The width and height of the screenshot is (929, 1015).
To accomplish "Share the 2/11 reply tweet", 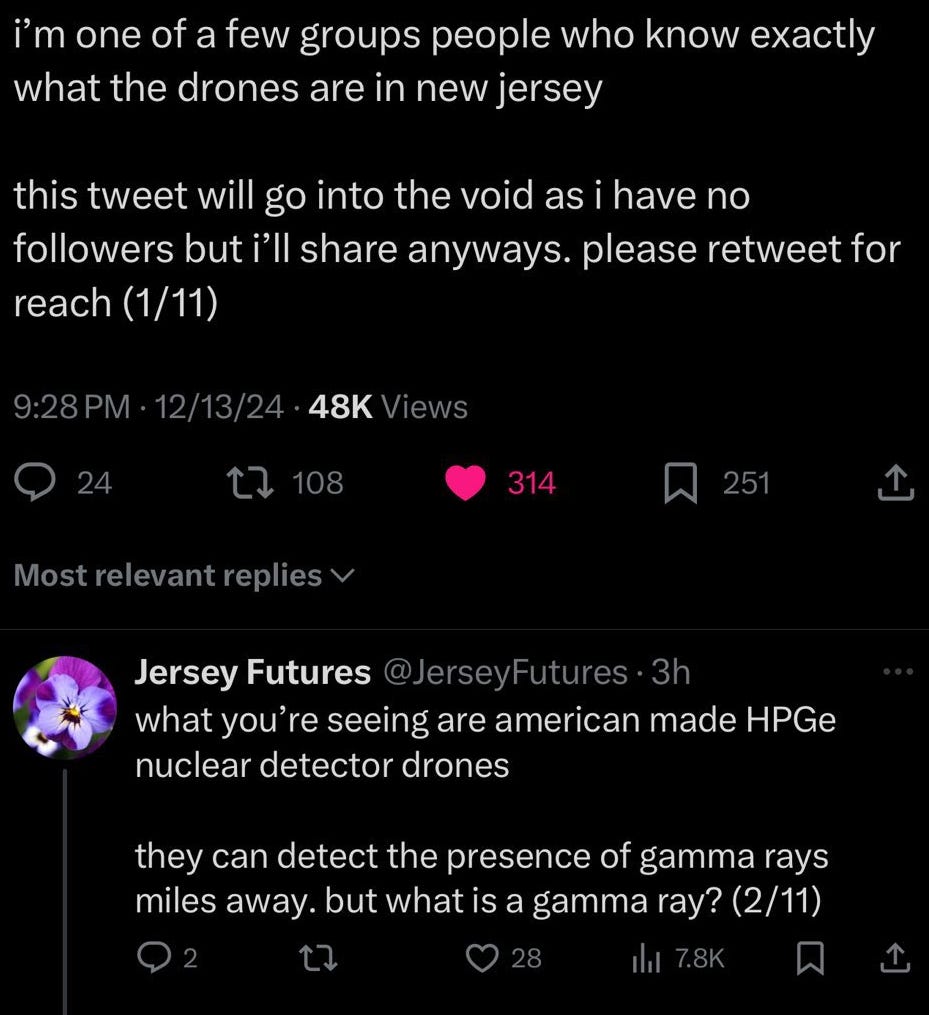I will 893,959.
